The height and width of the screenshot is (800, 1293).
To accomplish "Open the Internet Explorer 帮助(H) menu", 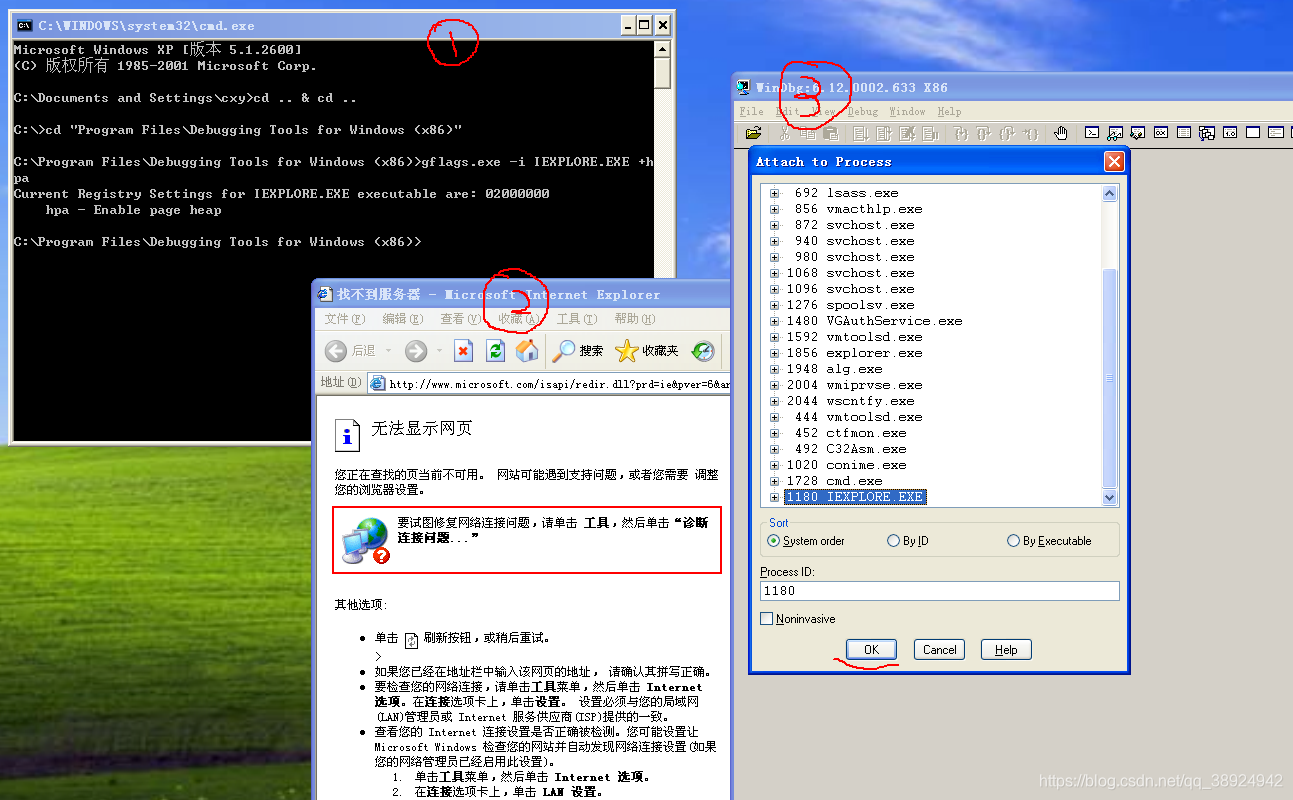I will 635,319.
